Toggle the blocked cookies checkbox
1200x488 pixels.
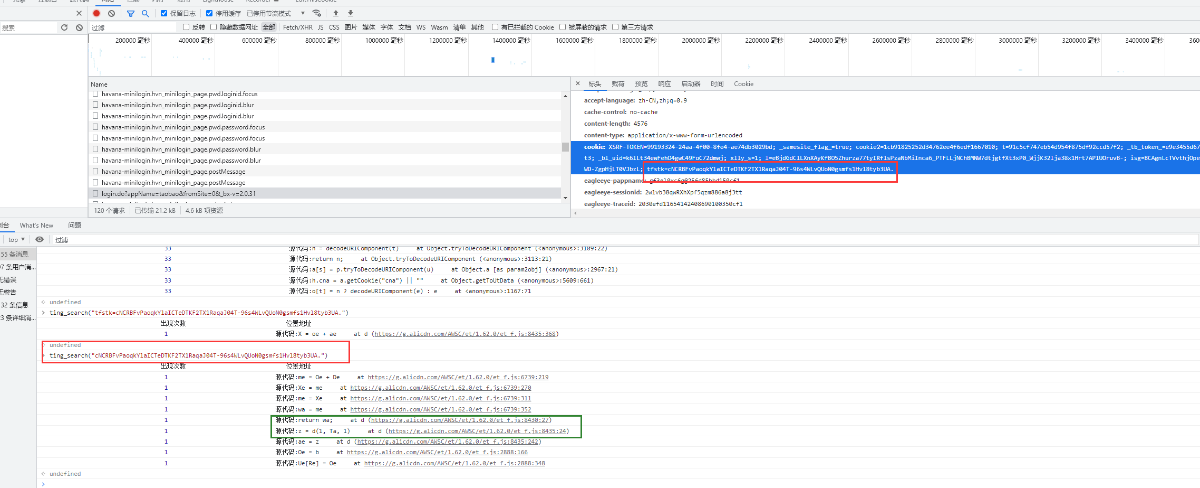click(495, 27)
